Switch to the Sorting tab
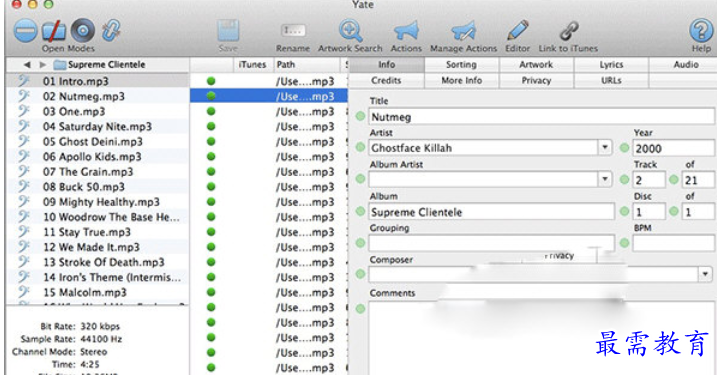 pyautogui.click(x=461, y=64)
